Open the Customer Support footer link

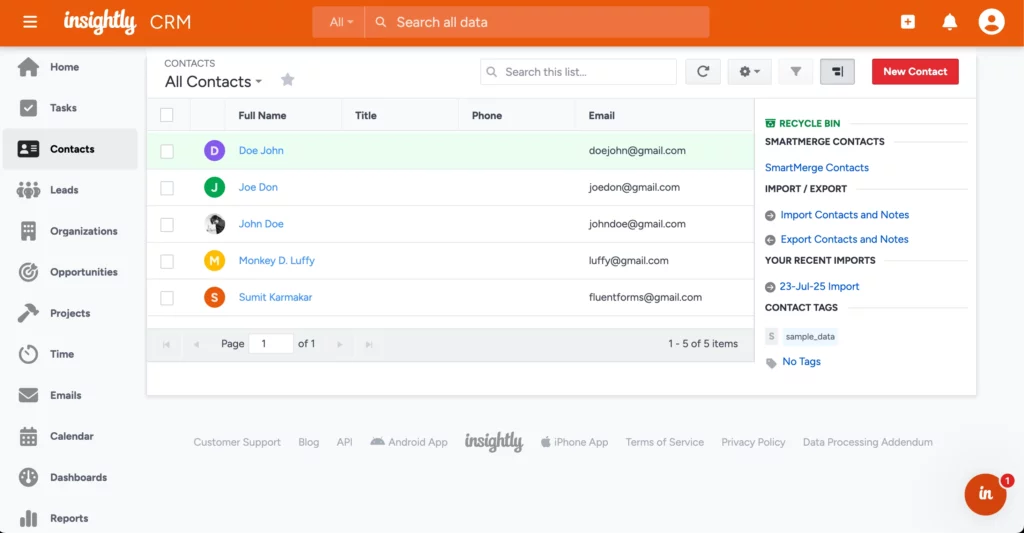pyautogui.click(x=237, y=442)
